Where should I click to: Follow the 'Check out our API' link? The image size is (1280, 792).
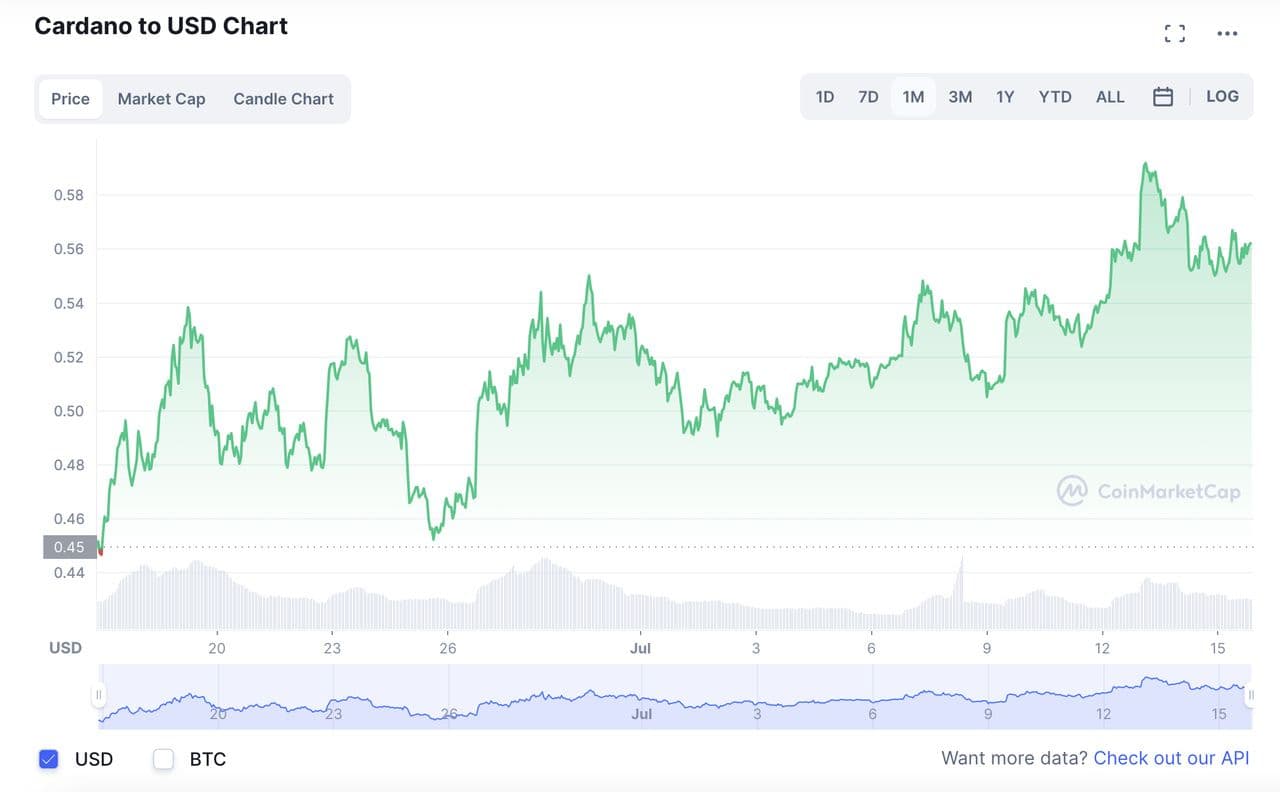coord(1171,758)
